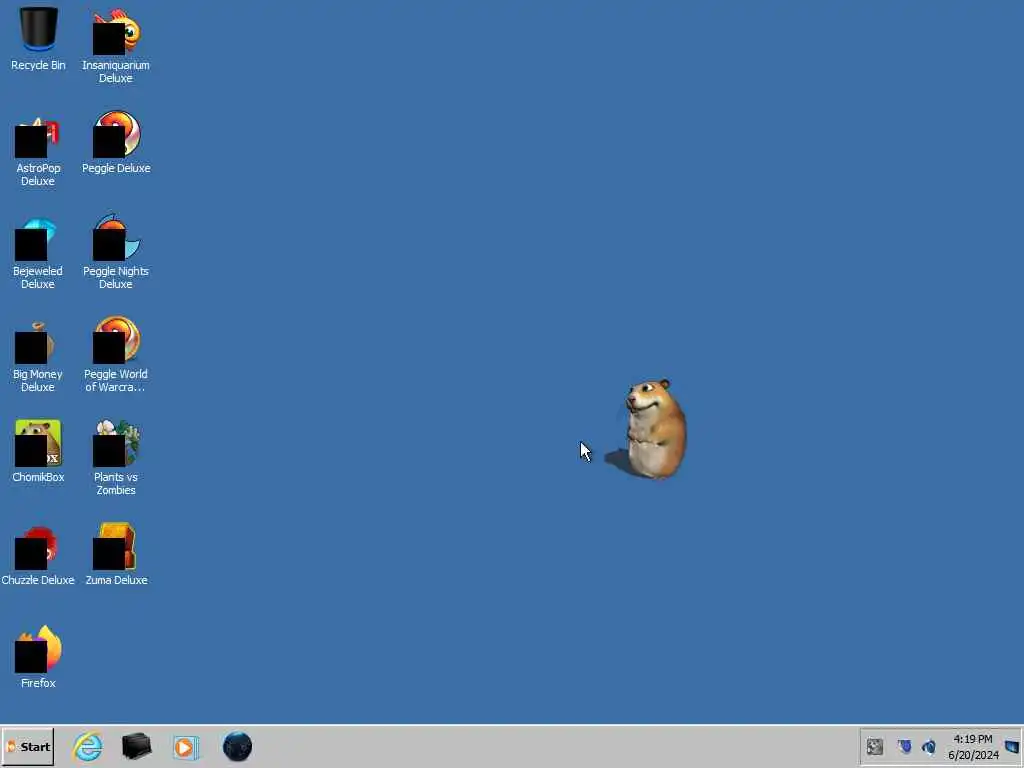Open the Start menu
1024x768 pixels.
(x=28, y=746)
